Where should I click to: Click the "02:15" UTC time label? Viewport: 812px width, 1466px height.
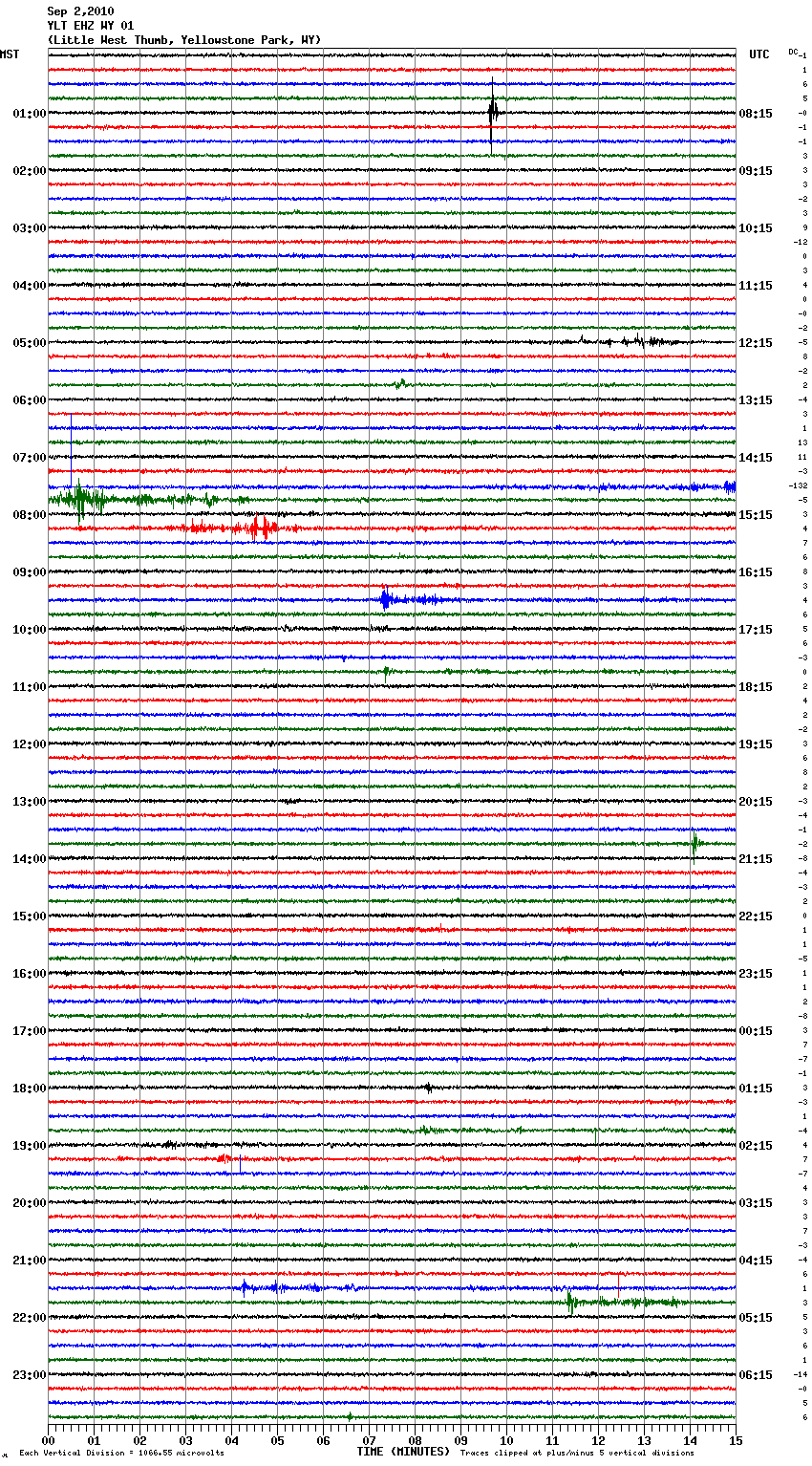click(x=756, y=1146)
